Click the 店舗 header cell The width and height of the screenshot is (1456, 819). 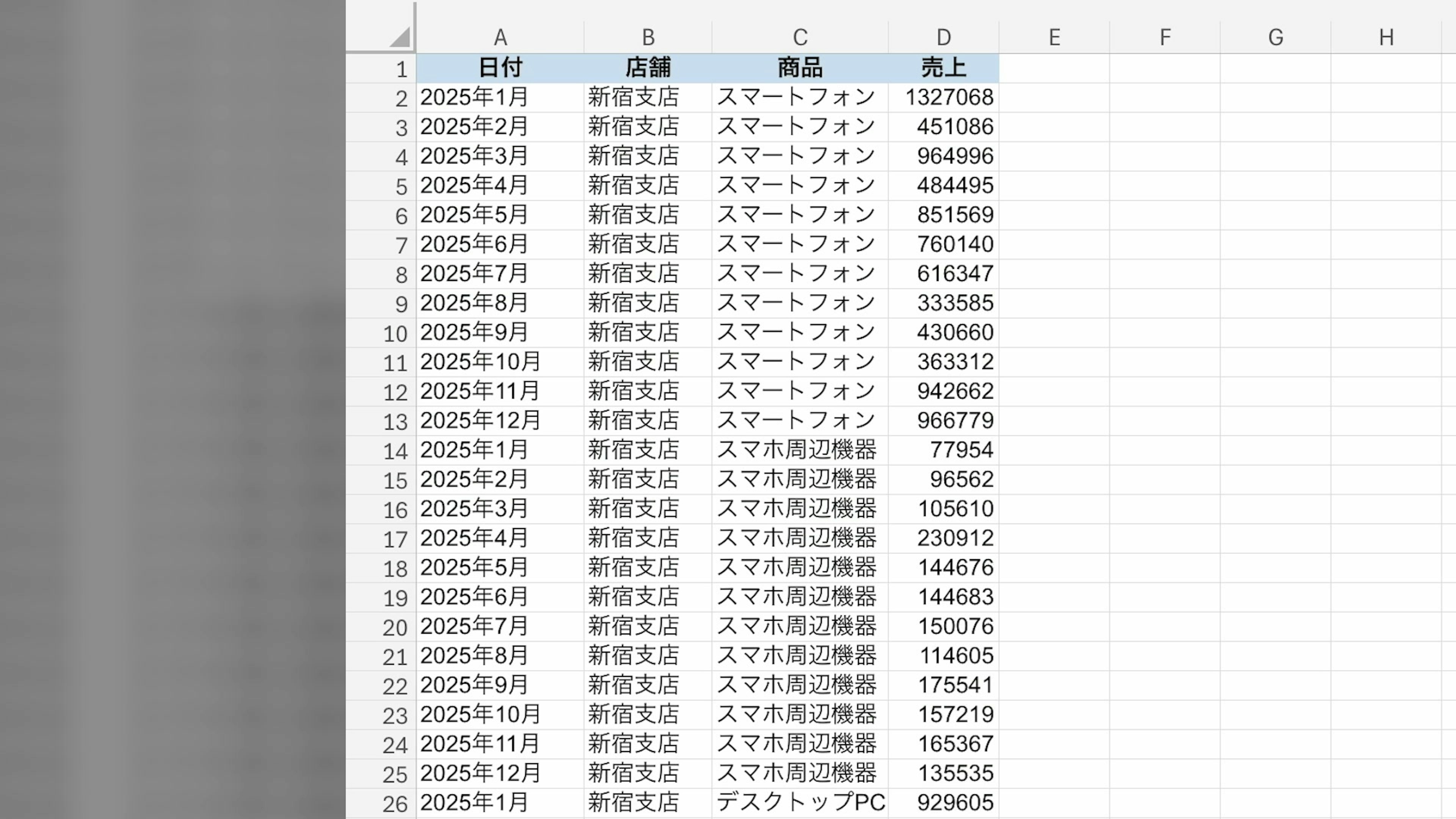point(648,68)
